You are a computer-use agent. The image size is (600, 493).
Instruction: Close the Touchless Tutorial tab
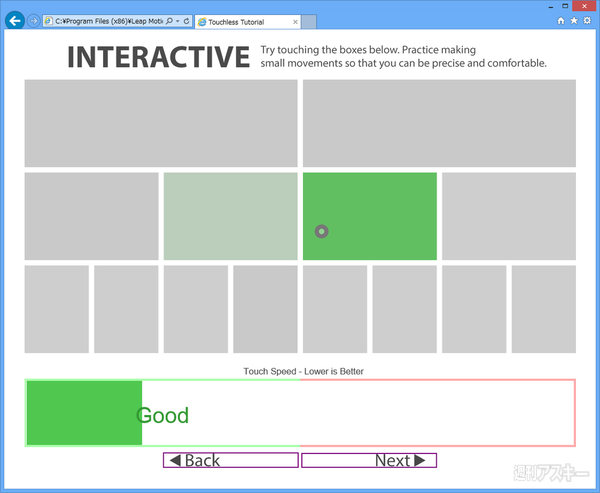[x=295, y=22]
